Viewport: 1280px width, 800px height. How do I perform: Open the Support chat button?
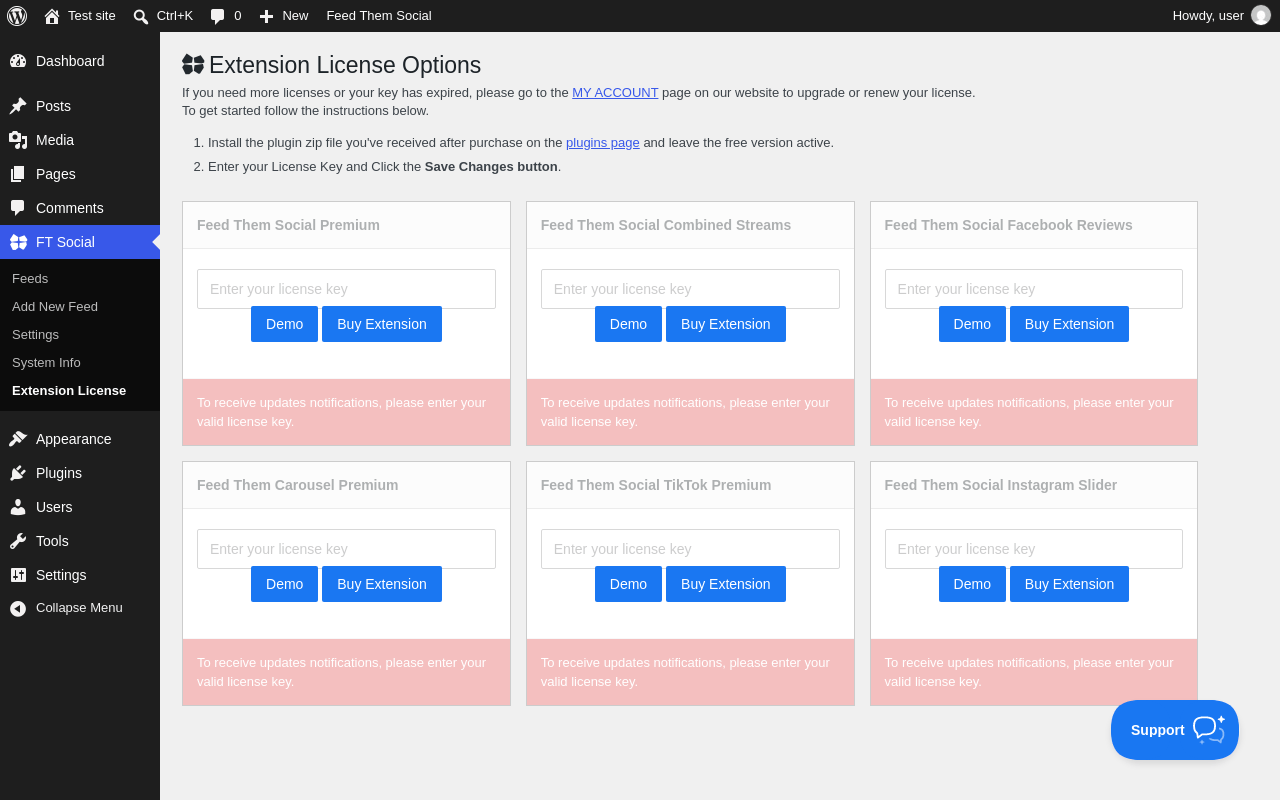[x=1175, y=730]
